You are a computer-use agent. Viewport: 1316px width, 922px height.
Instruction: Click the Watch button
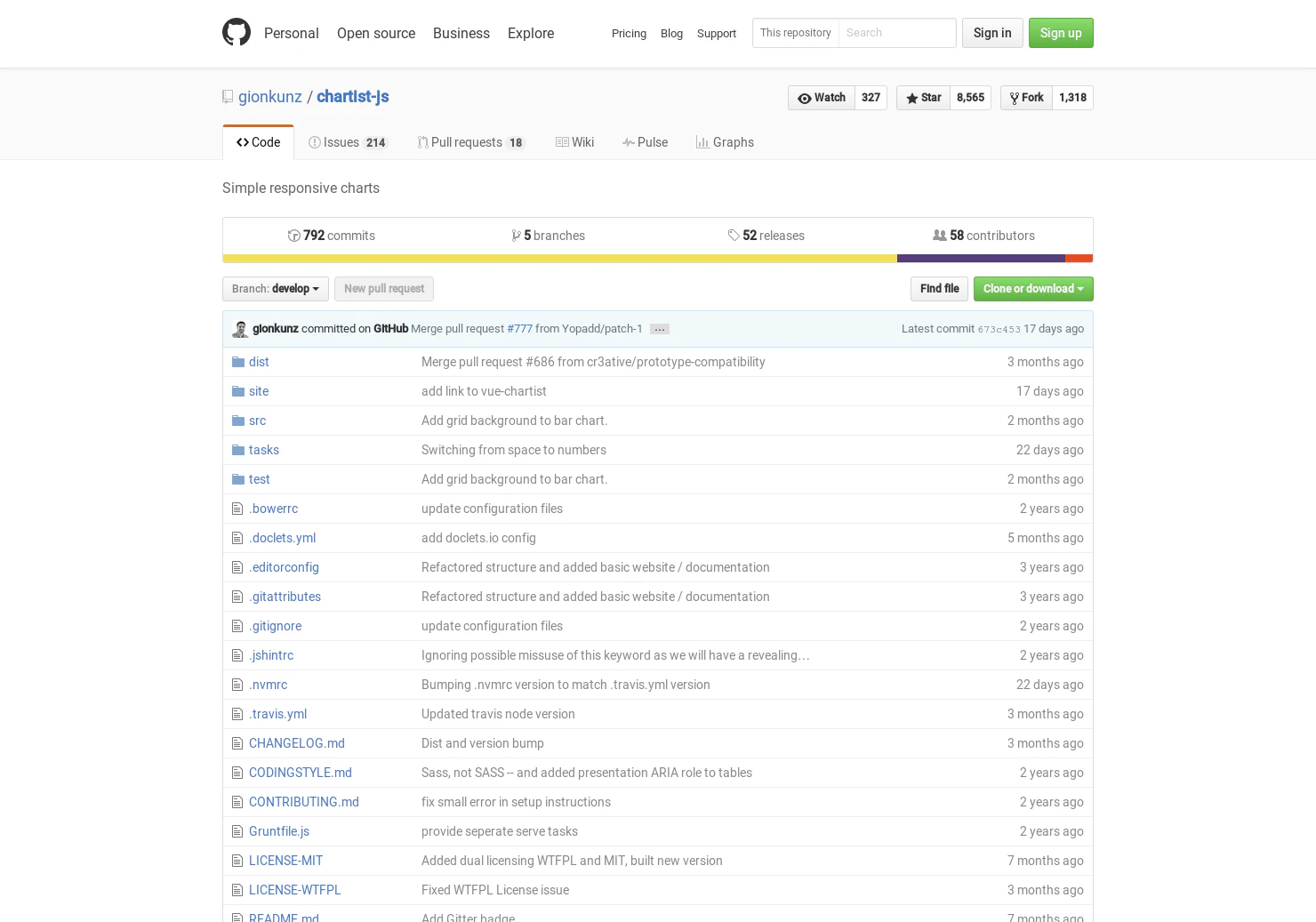coord(822,98)
